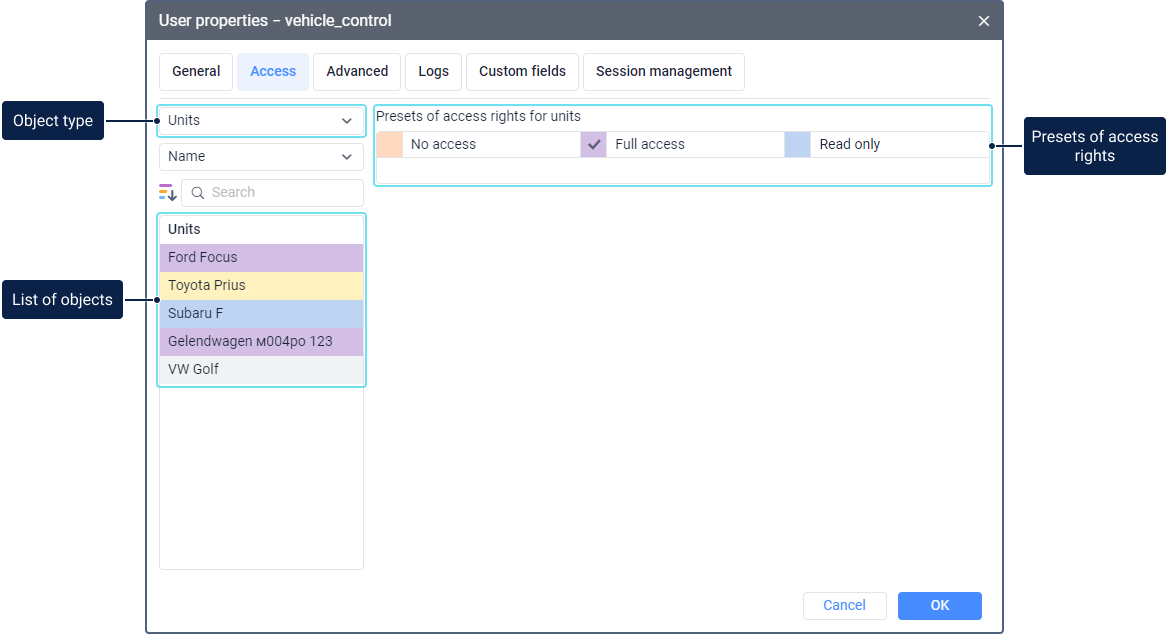Viewport: 1168px width, 634px height.
Task: Open the Advanced tab
Action: 357,72
